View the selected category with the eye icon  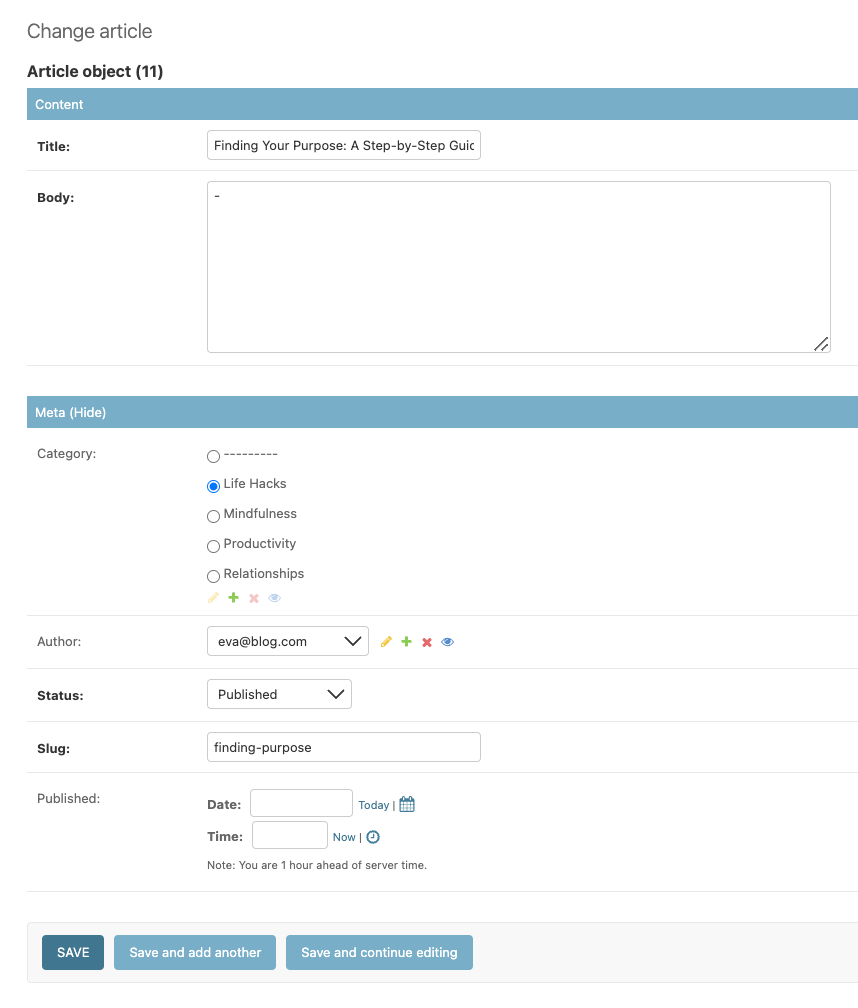pyautogui.click(x=274, y=597)
